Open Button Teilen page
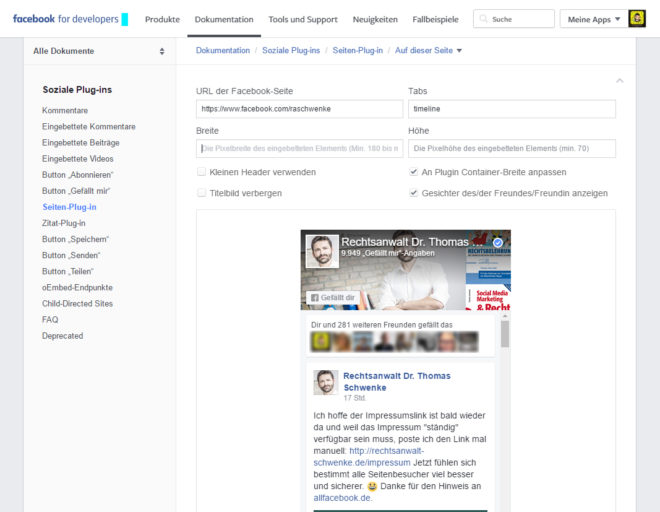The width and height of the screenshot is (660, 512). 68,272
